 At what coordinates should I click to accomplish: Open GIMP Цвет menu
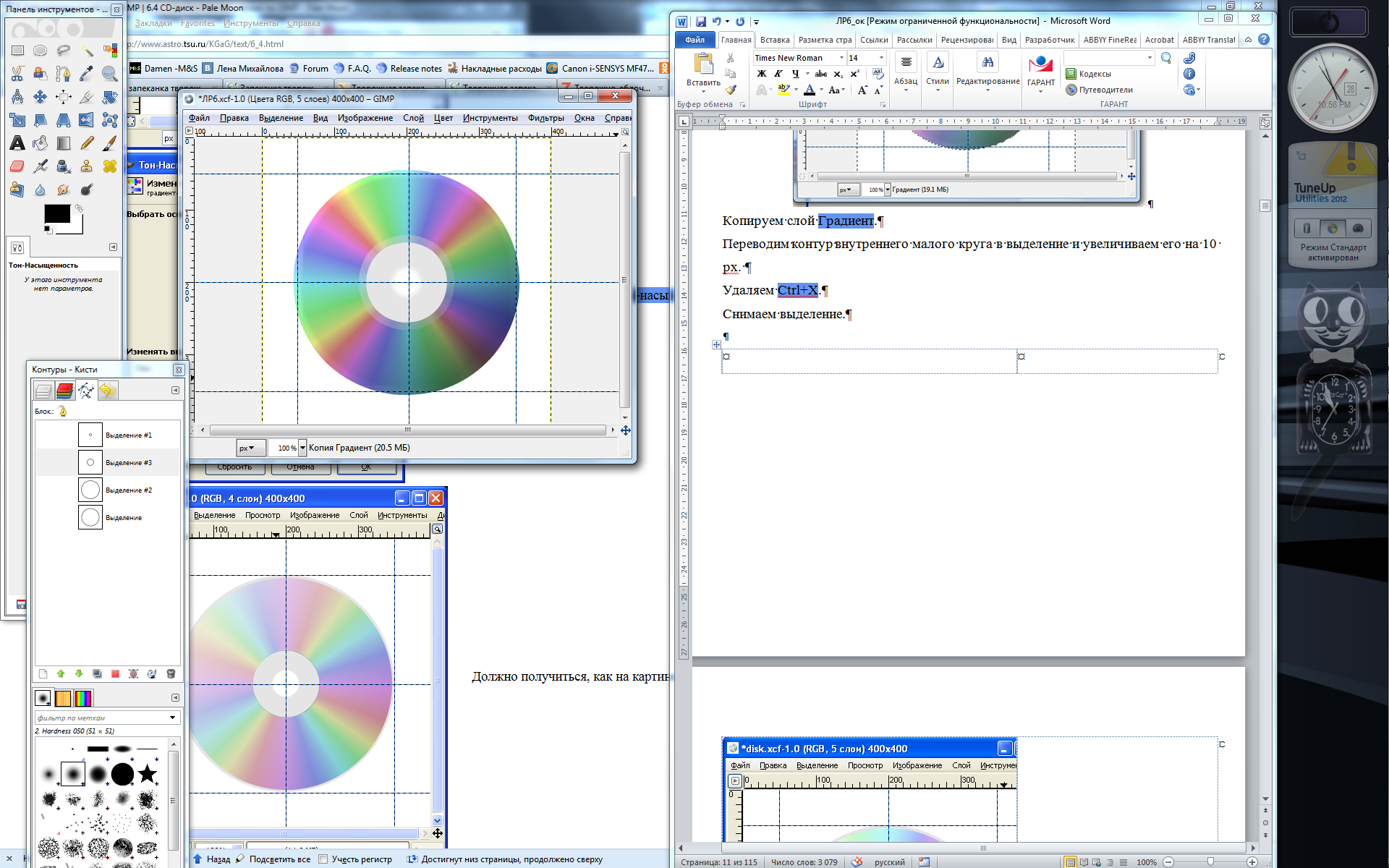tap(443, 118)
